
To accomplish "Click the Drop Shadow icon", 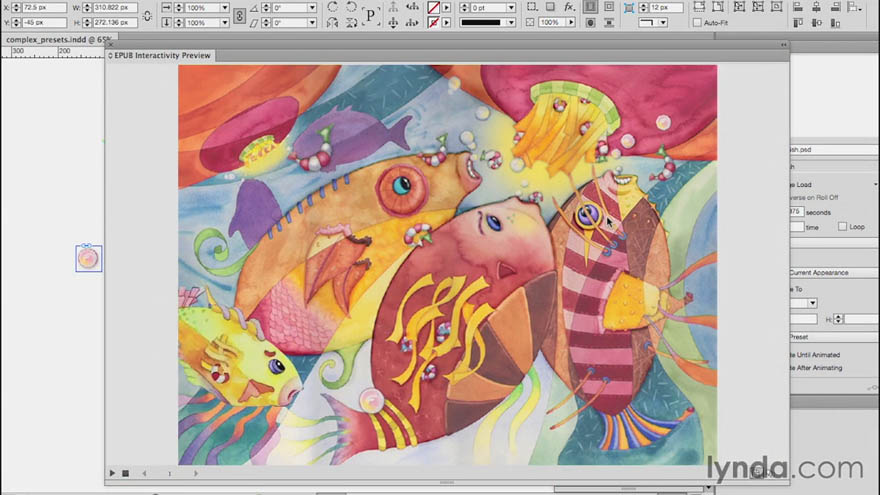I will pos(551,7).
